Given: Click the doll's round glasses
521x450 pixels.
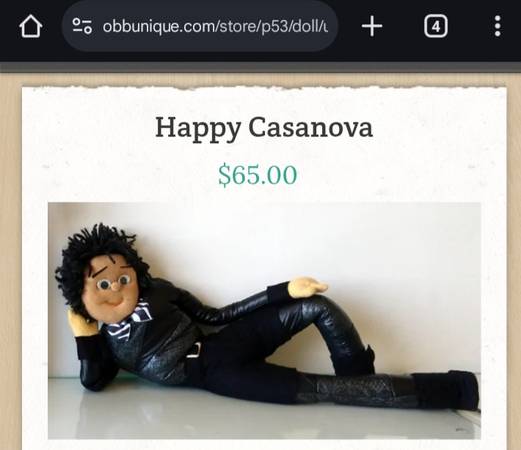Looking at the screenshot, I should pos(113,283).
